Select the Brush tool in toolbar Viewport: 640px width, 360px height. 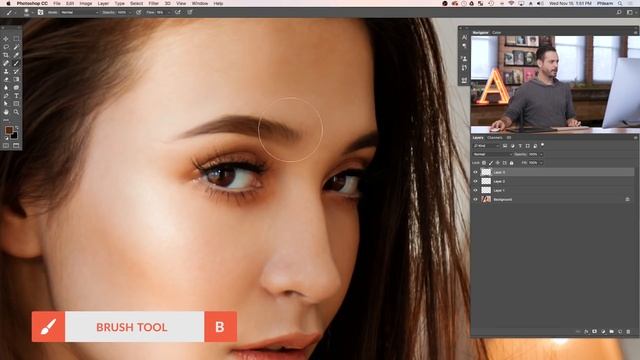(16, 63)
